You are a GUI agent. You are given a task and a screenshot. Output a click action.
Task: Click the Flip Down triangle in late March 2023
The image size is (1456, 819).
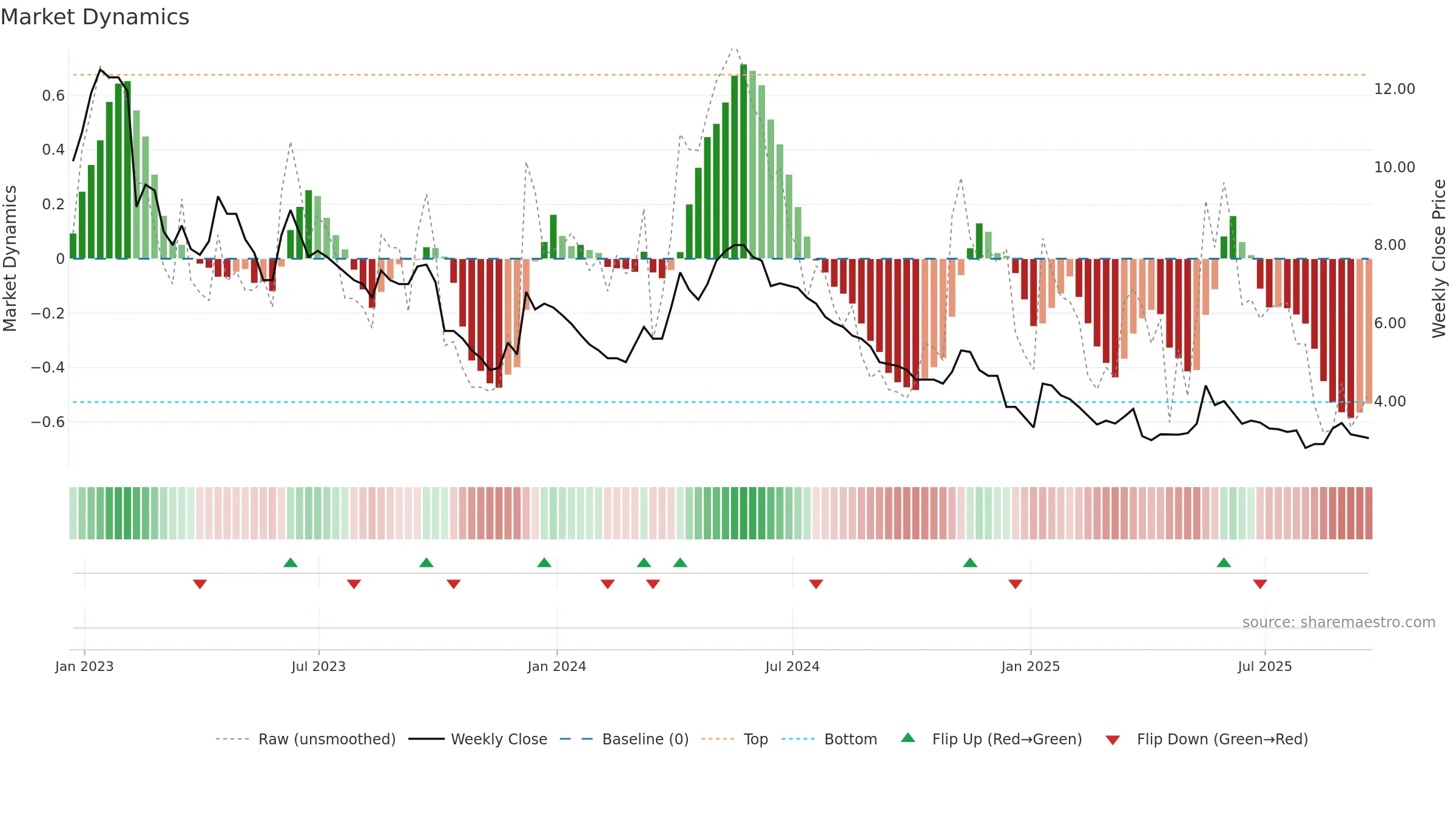[x=200, y=584]
